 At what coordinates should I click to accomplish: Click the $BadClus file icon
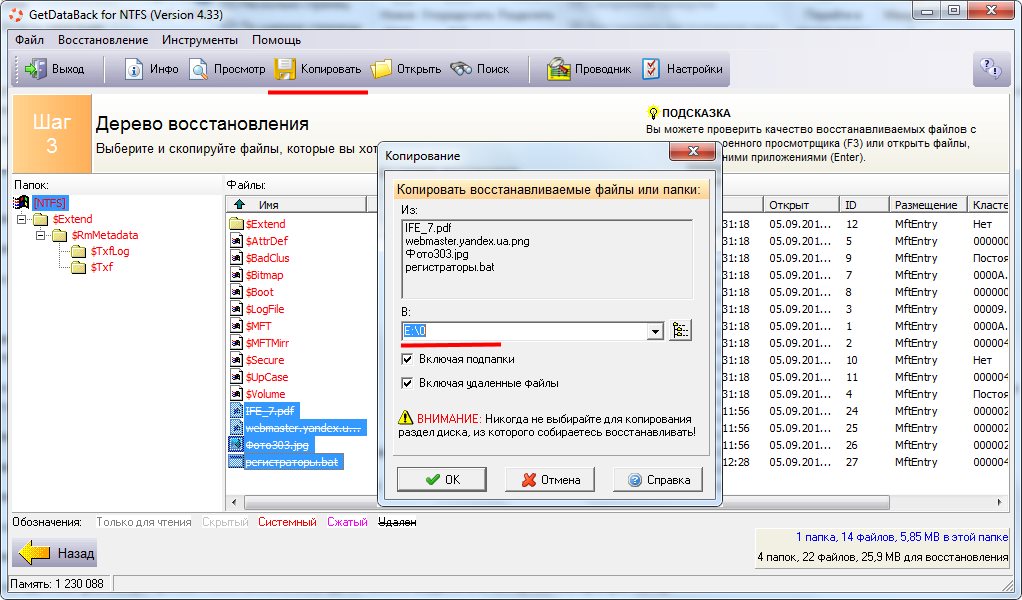236,258
